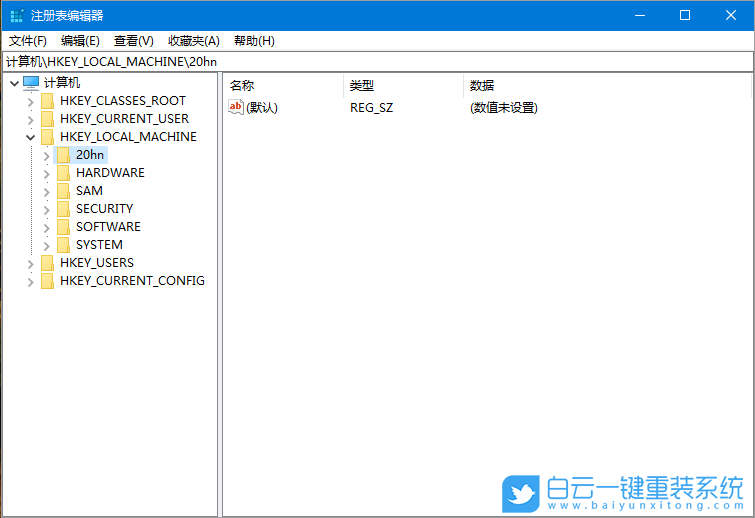
Task: Click the HKEY_USERS folder icon
Action: (x=47, y=263)
